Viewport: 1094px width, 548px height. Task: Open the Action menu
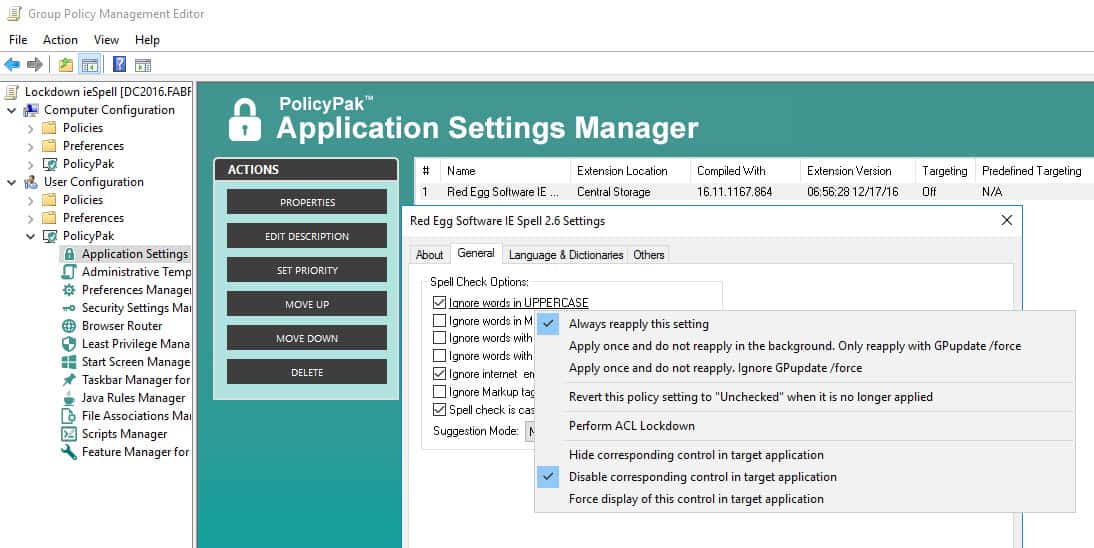pyautogui.click(x=60, y=40)
